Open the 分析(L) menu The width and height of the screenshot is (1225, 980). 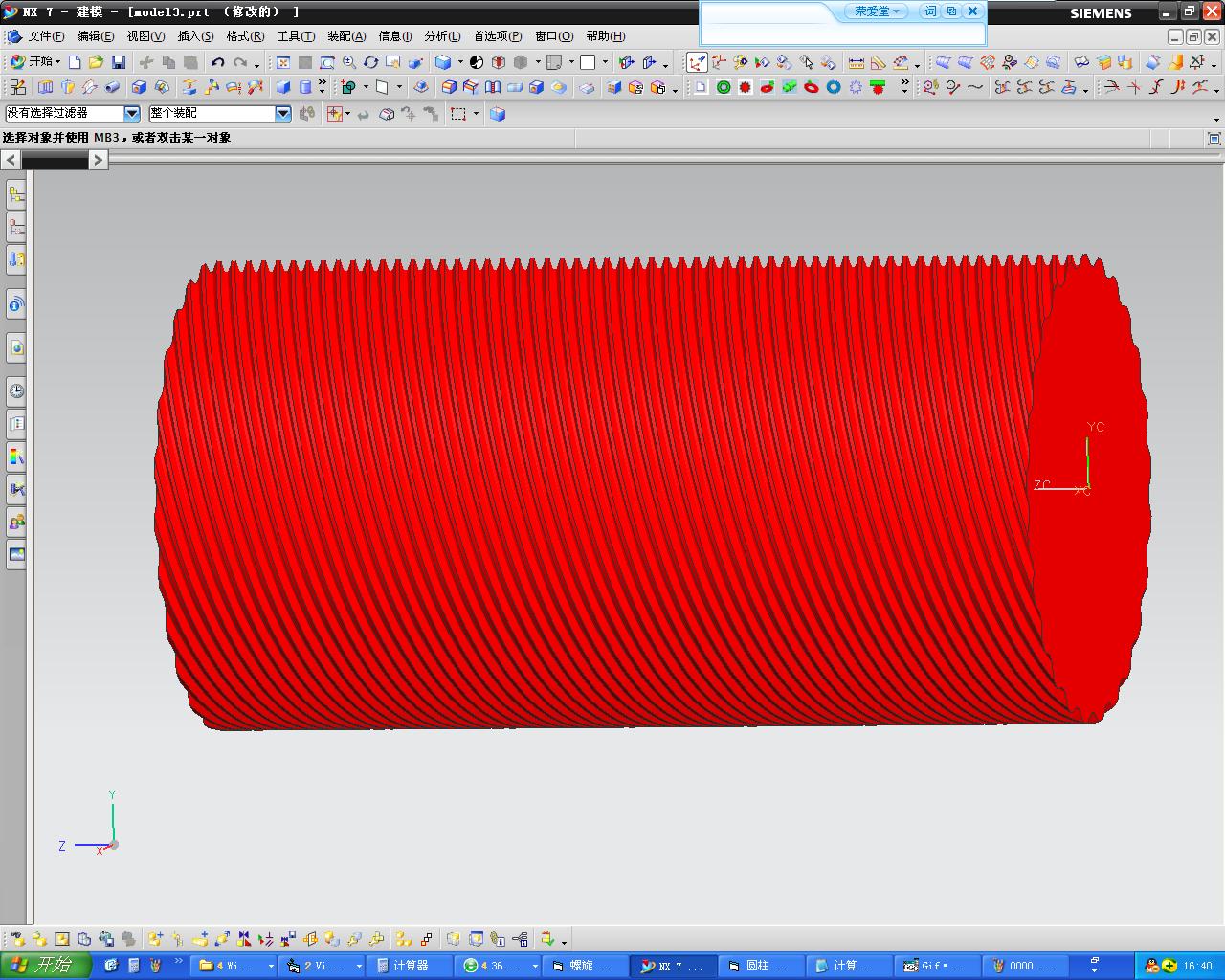coord(442,36)
